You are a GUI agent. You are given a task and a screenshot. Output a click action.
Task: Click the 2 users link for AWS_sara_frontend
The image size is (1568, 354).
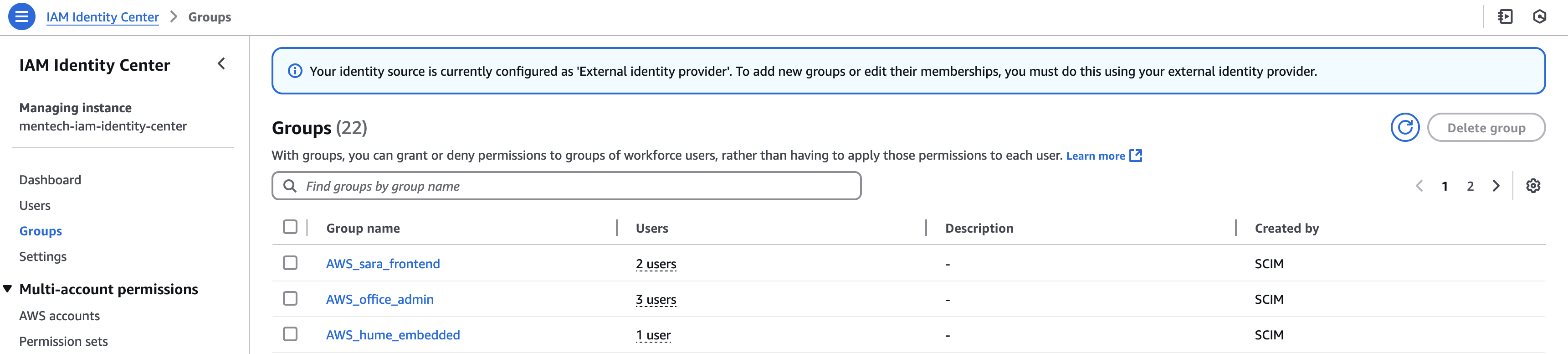pos(656,264)
